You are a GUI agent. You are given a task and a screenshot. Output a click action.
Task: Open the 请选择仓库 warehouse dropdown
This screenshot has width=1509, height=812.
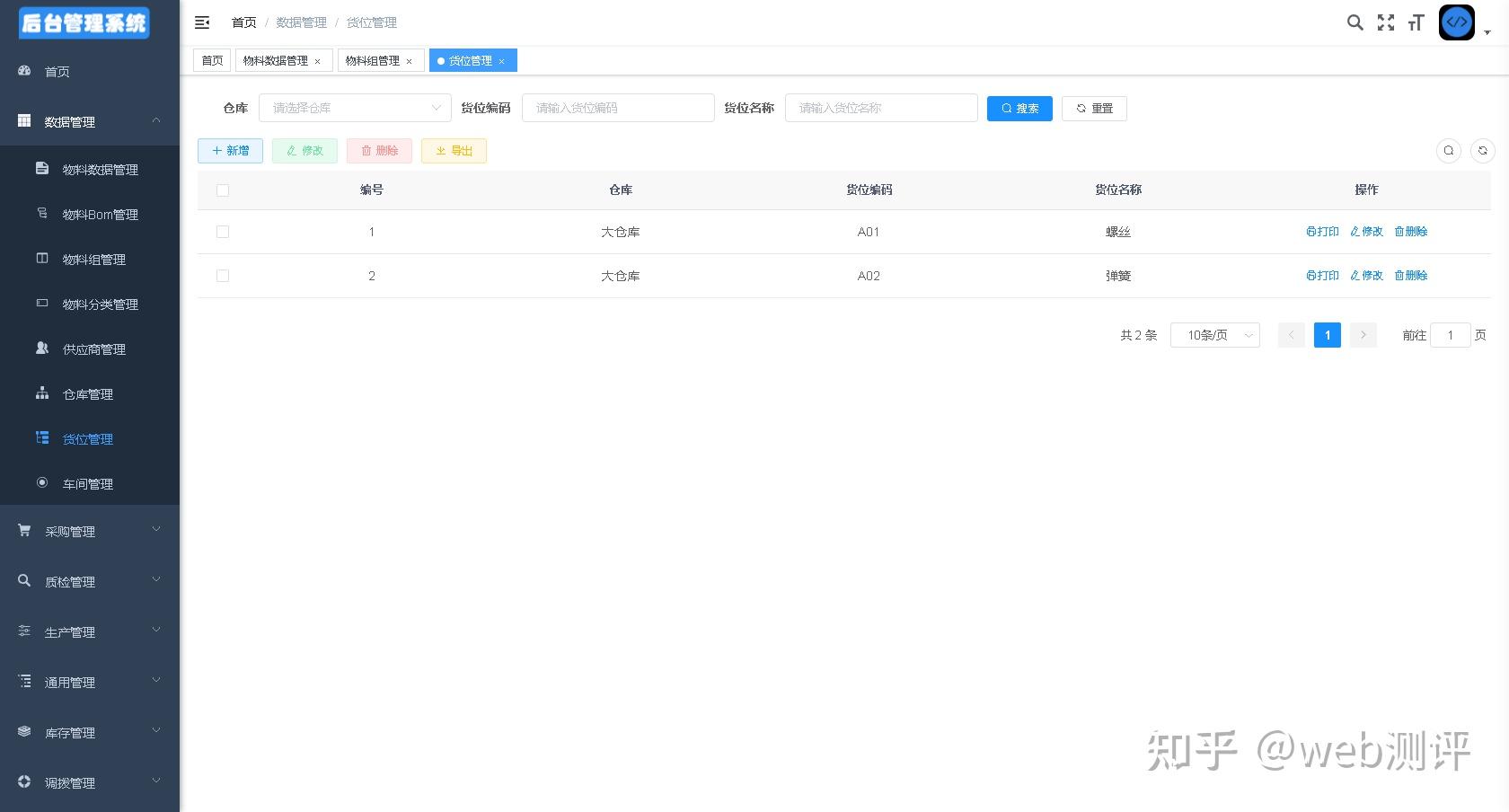coord(355,108)
